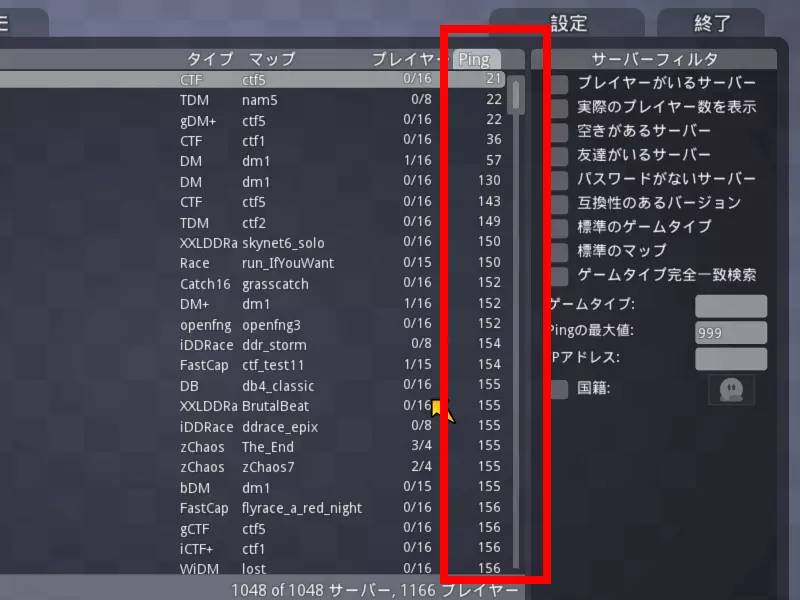
Task: Toggle the 国籍 filter checkbox
Action: pos(560,389)
